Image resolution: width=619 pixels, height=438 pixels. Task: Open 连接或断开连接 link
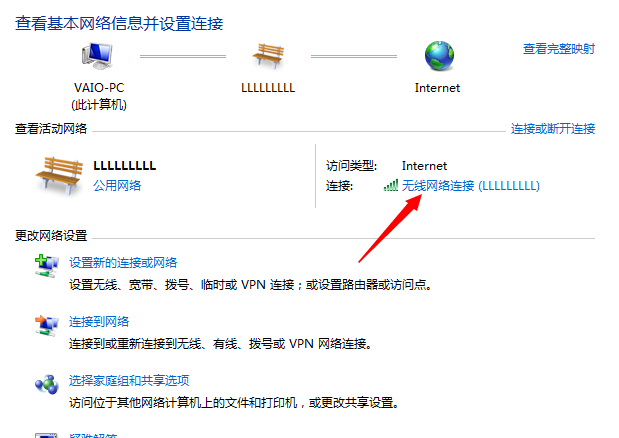click(553, 129)
